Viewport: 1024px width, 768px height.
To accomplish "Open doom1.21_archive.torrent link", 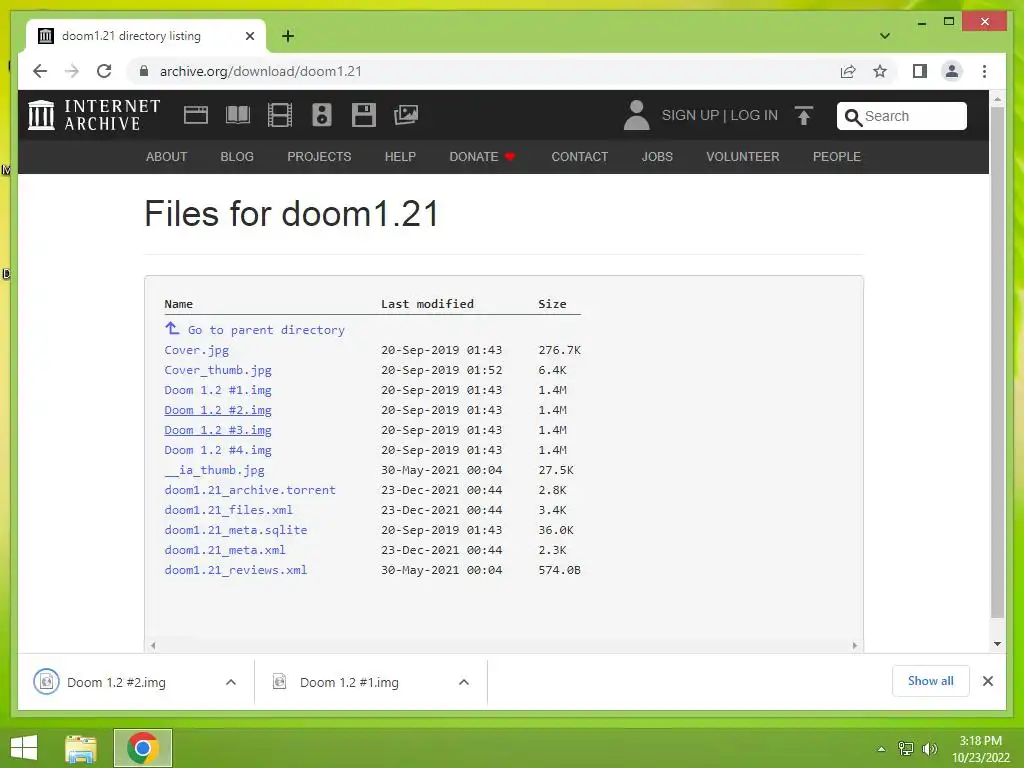I will pyautogui.click(x=250, y=490).
